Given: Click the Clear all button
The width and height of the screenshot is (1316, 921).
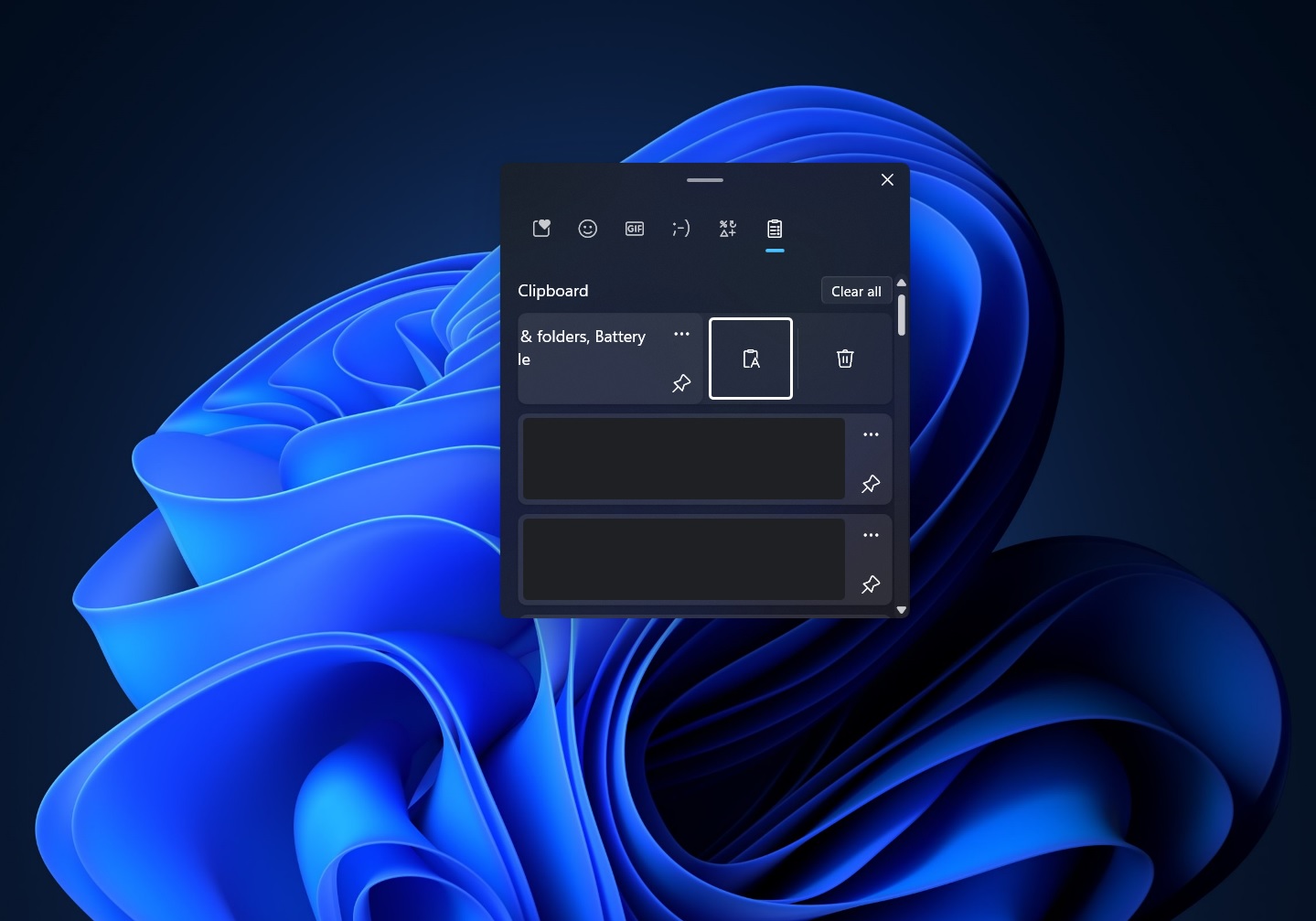Looking at the screenshot, I should click(x=856, y=291).
